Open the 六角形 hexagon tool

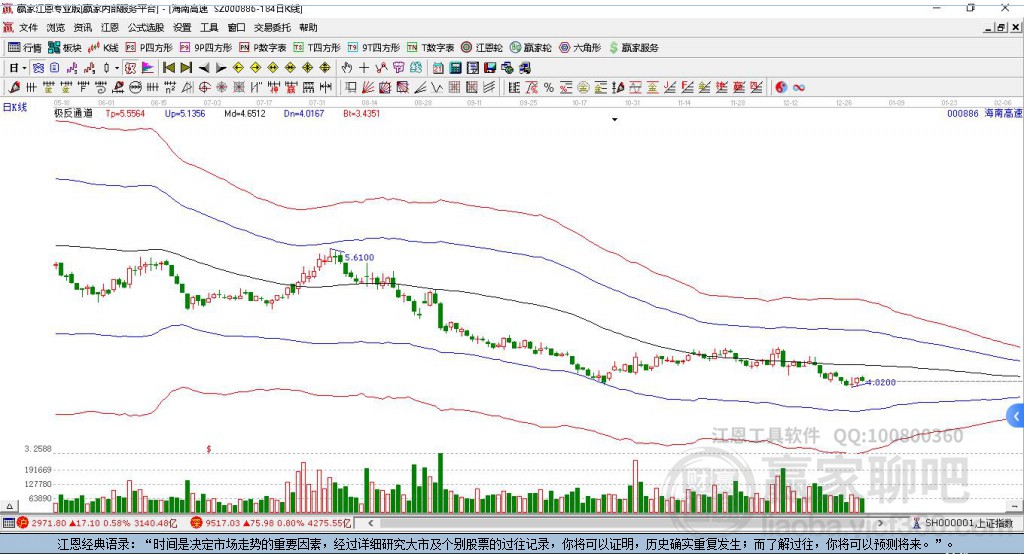pos(580,48)
